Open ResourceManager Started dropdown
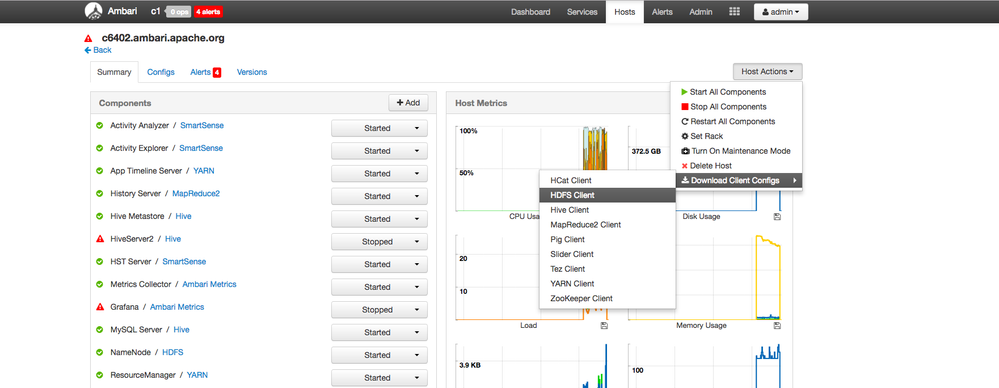This screenshot has height=388, width=999. 379,377
